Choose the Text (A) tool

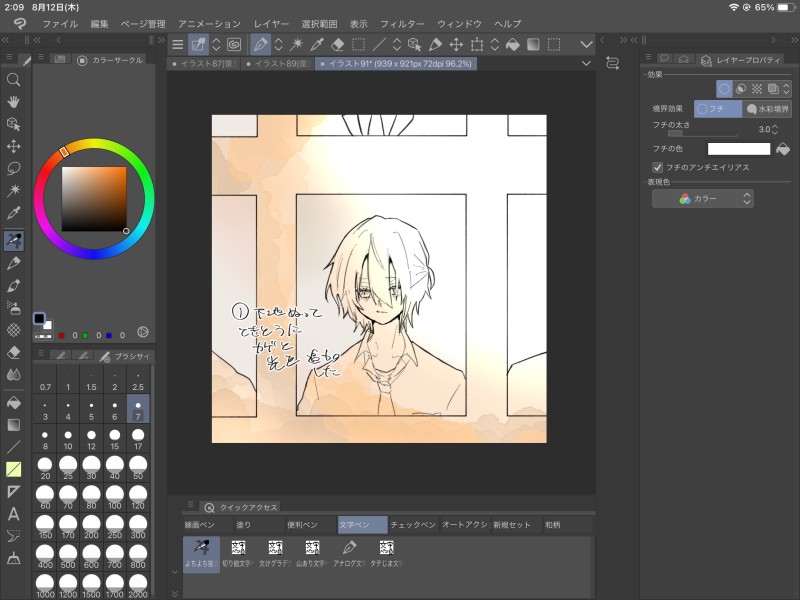(x=14, y=514)
